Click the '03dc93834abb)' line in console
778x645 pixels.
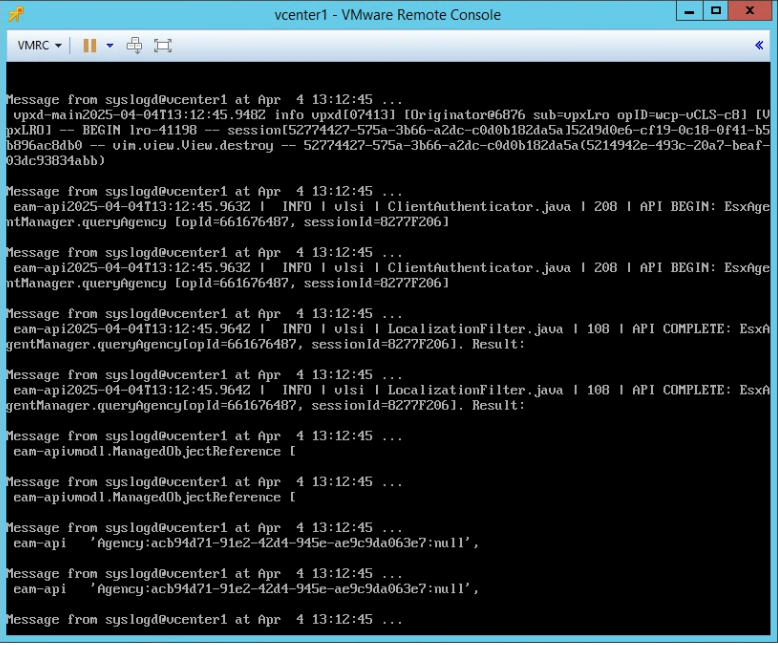click(55, 160)
